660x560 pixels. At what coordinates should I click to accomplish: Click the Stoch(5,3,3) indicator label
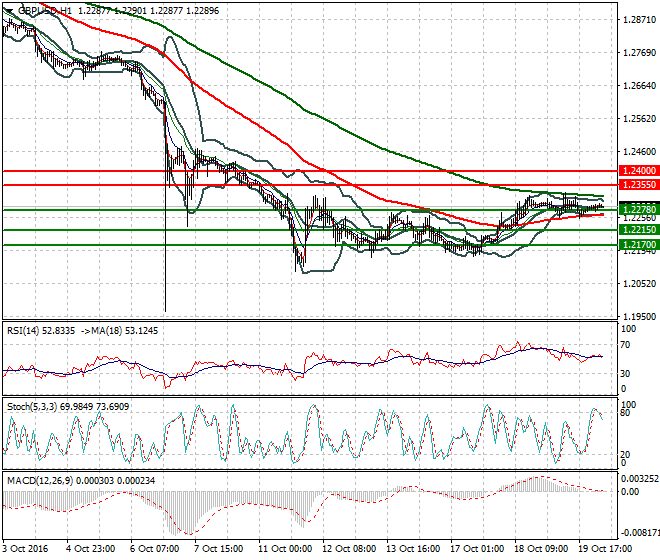(x=32, y=407)
